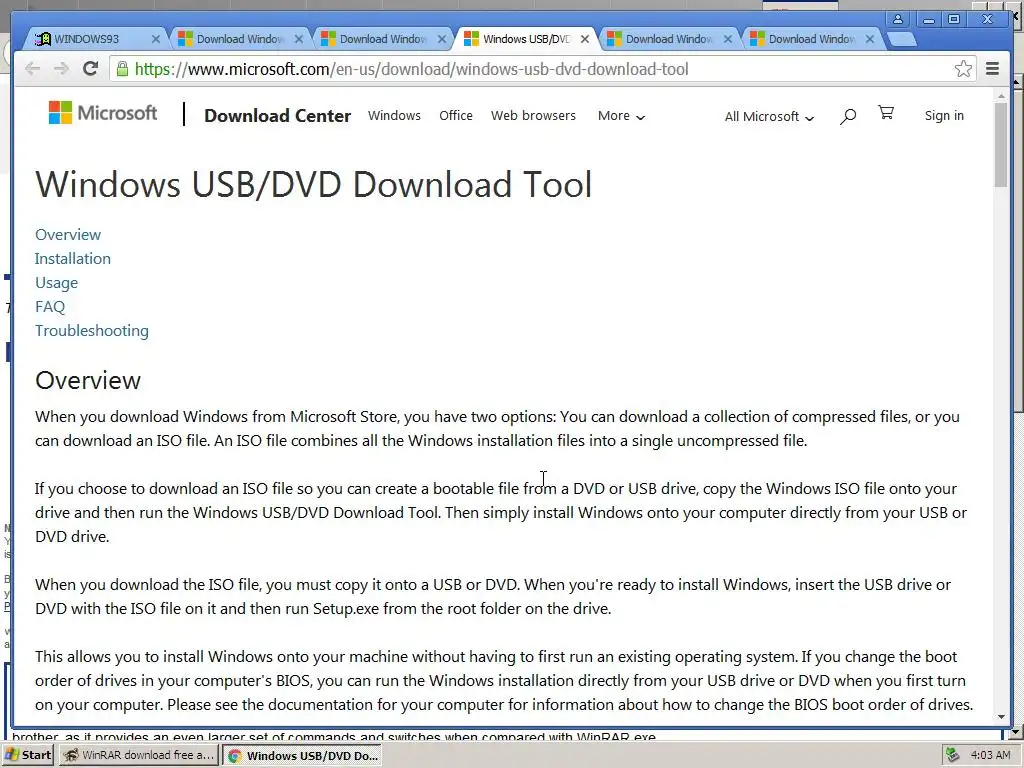The height and width of the screenshot is (768, 1024).
Task: Open the Windows Start button
Action: coord(28,755)
